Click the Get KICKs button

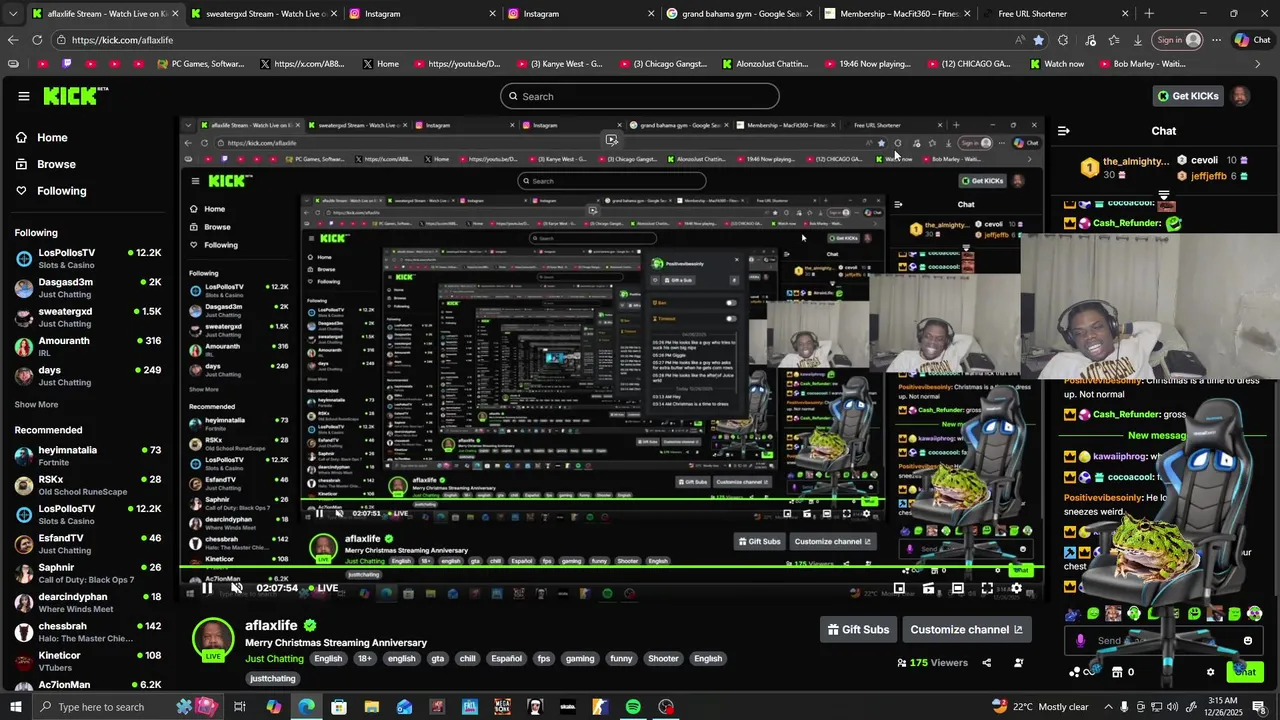click(x=1188, y=96)
